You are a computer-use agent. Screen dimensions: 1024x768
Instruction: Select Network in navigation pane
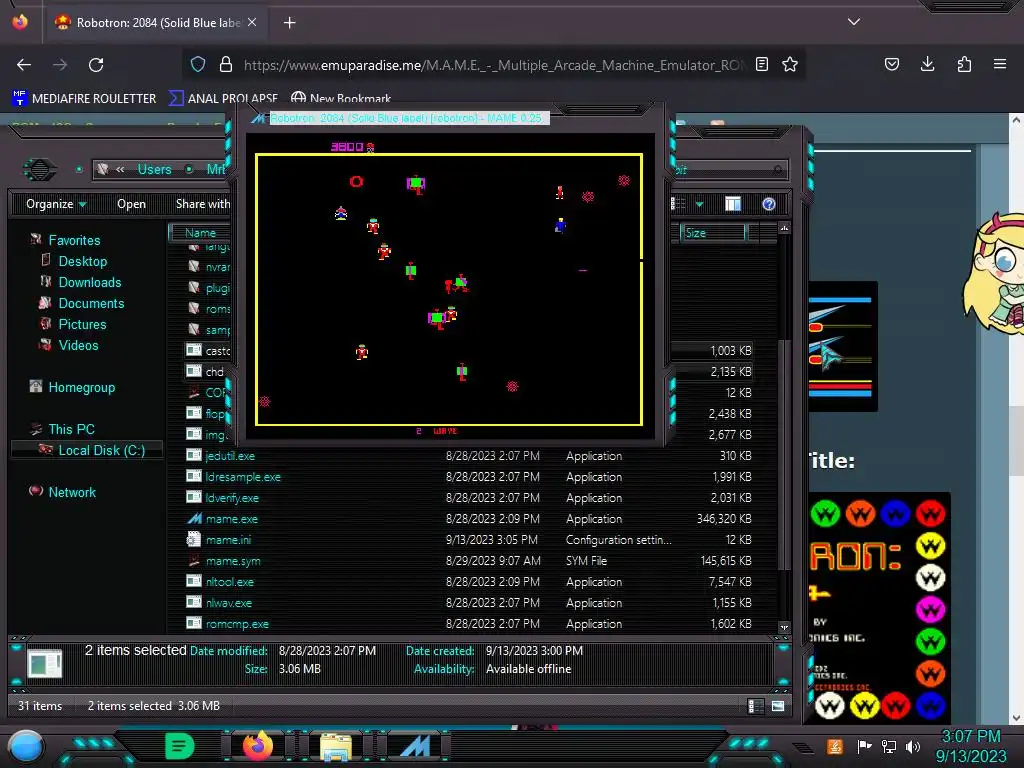click(x=71, y=492)
